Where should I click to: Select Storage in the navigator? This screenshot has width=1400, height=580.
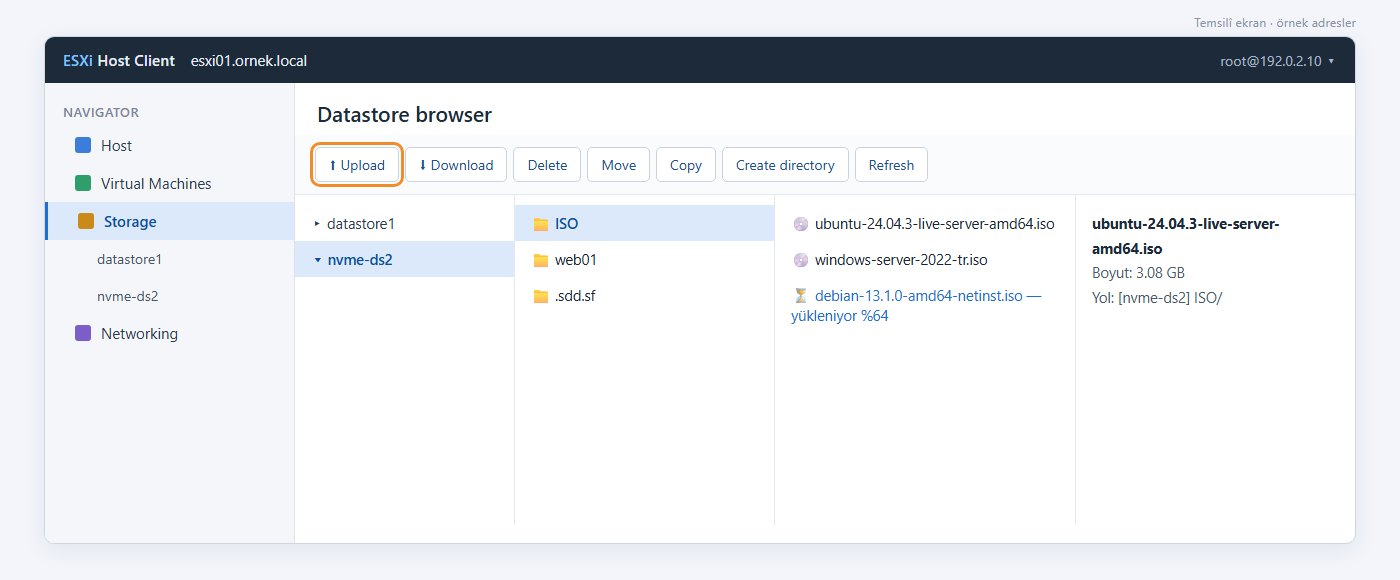coord(170,222)
